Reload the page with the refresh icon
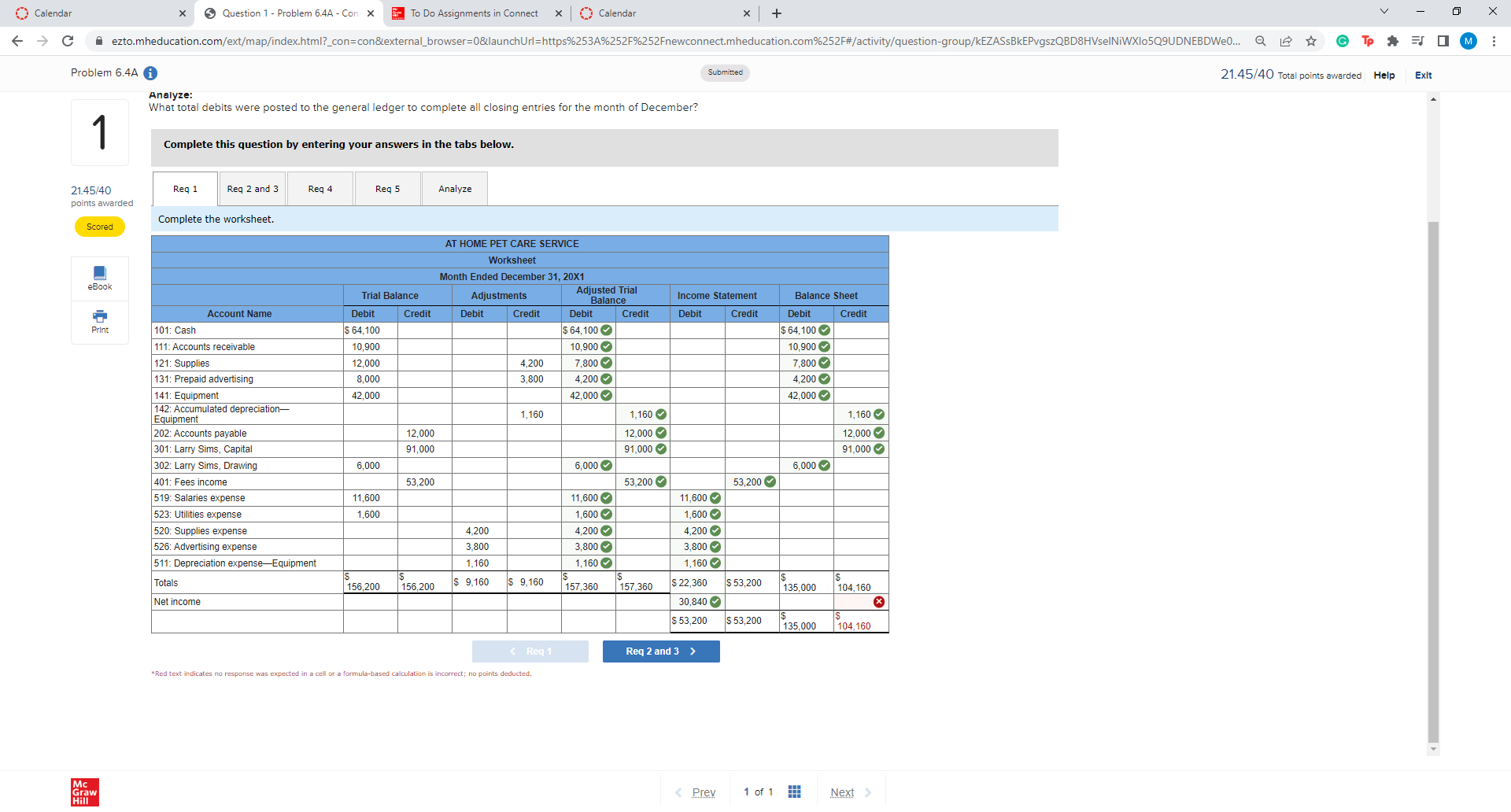1511x812 pixels. (68, 41)
